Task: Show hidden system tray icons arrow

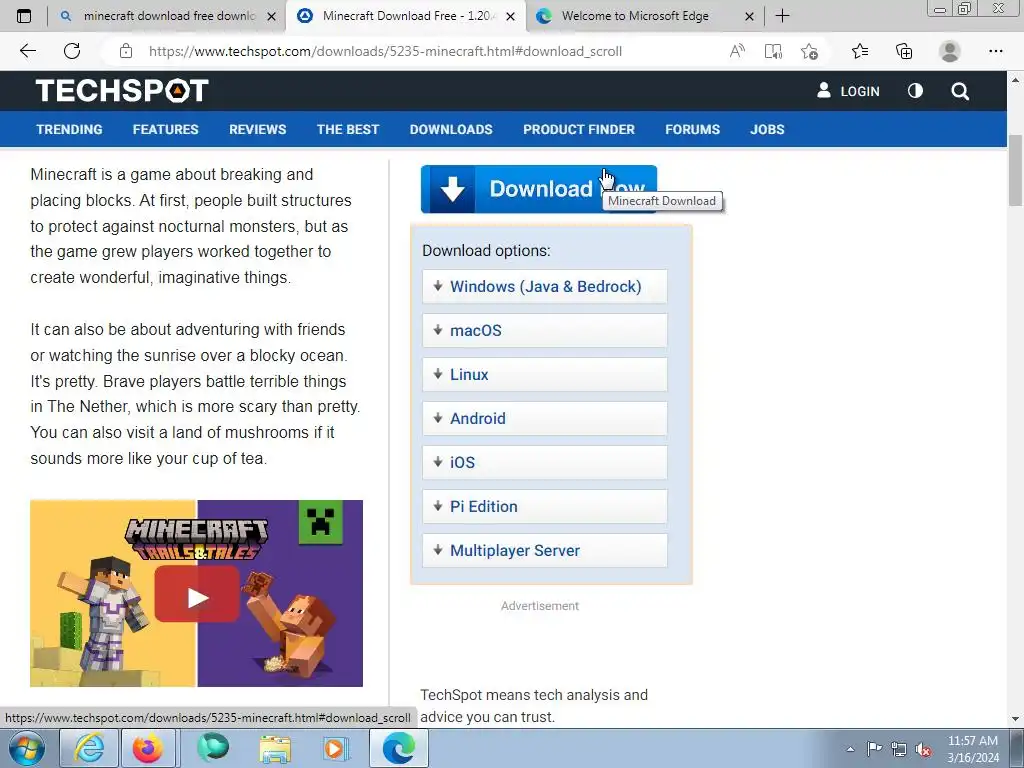Action: click(850, 749)
